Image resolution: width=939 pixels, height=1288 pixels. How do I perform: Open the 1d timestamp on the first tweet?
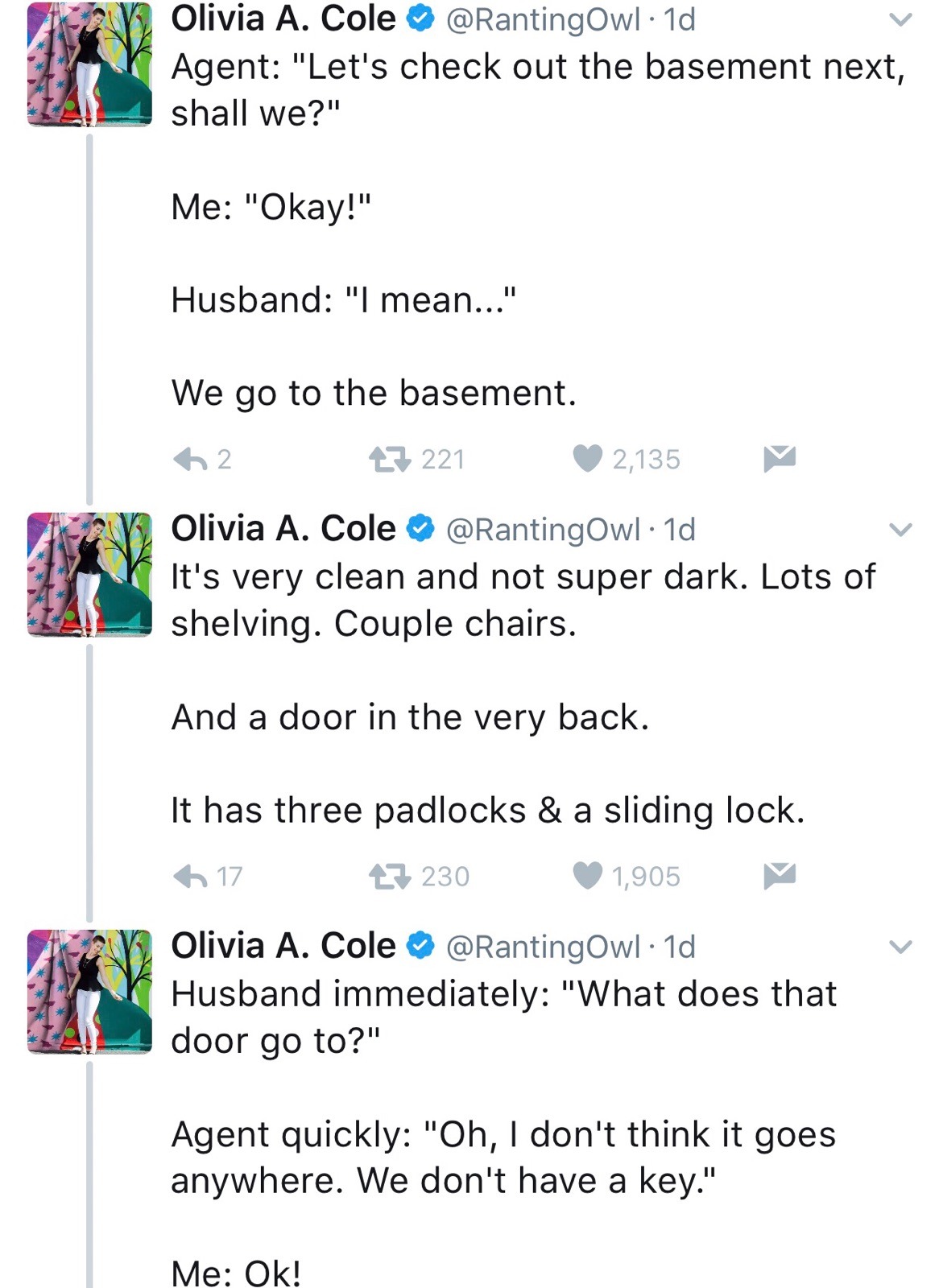tap(679, 19)
